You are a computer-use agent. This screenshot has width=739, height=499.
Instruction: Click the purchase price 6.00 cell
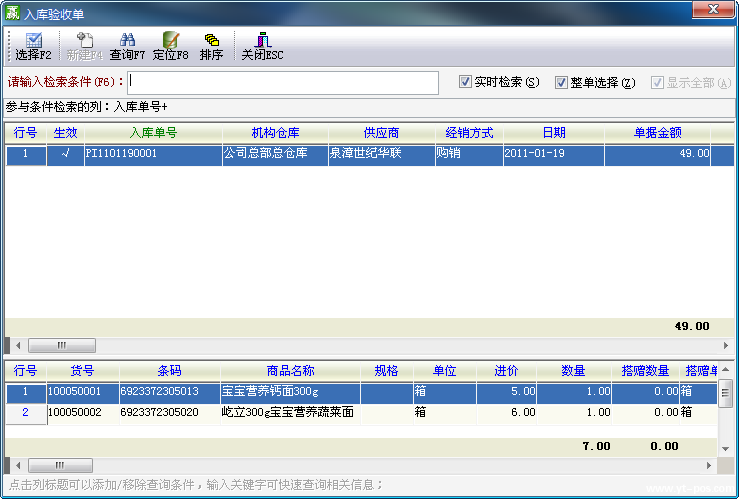click(x=506, y=414)
